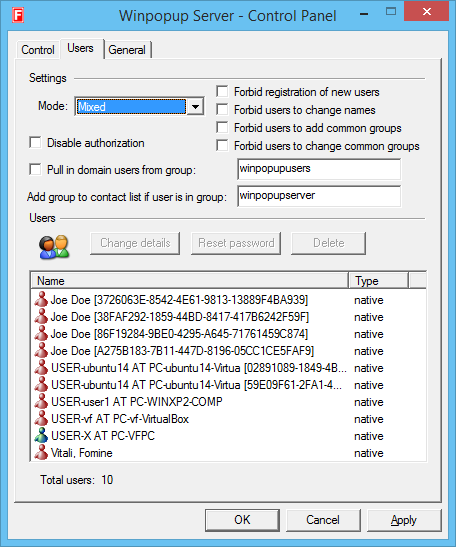Click the Reset password button
The height and width of the screenshot is (547, 456).
click(x=236, y=243)
